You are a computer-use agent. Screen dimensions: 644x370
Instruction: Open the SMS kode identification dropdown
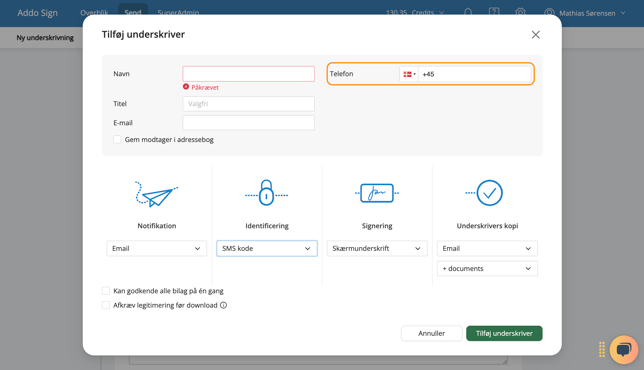coord(267,248)
